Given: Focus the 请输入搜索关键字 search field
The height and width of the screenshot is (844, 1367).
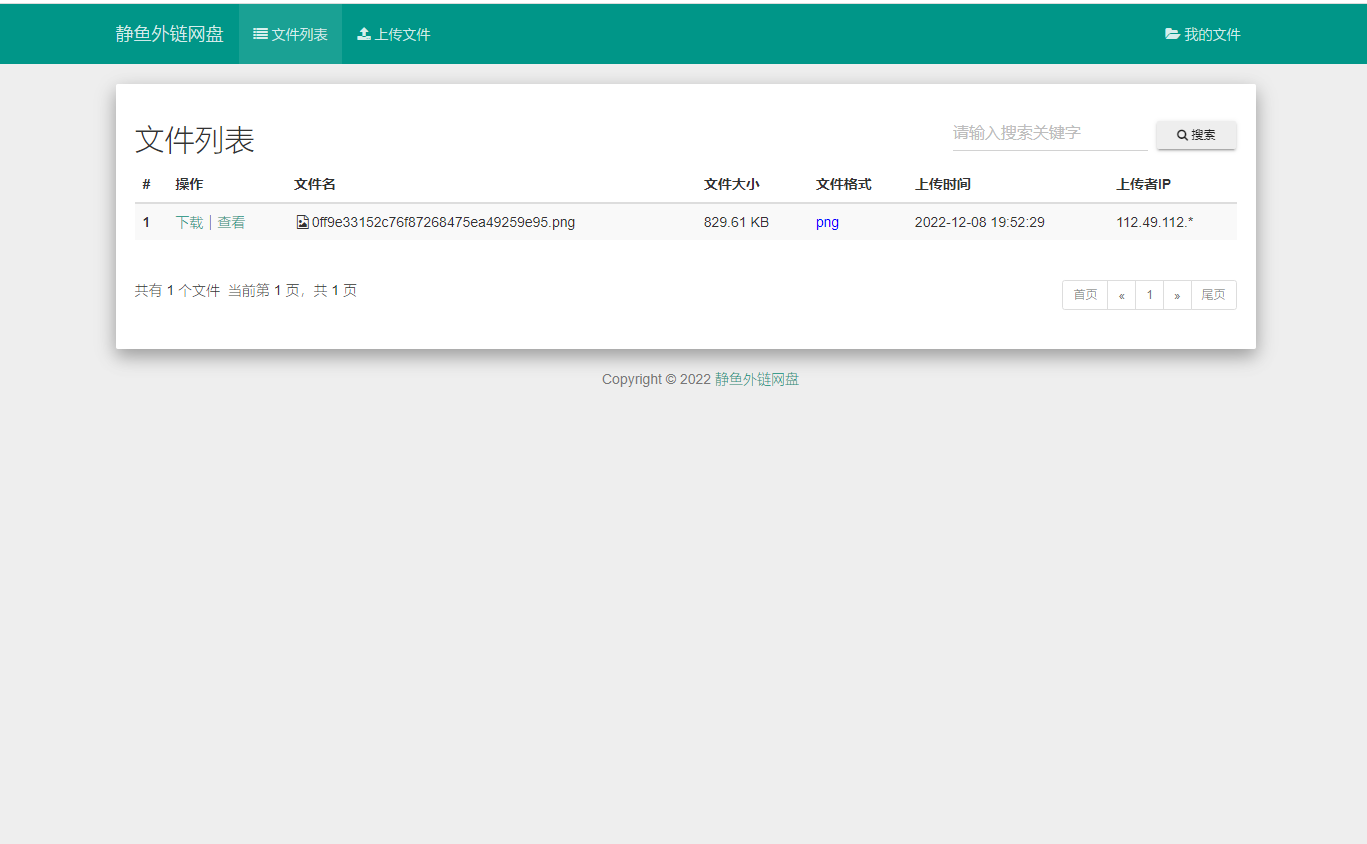Looking at the screenshot, I should coord(1049,133).
